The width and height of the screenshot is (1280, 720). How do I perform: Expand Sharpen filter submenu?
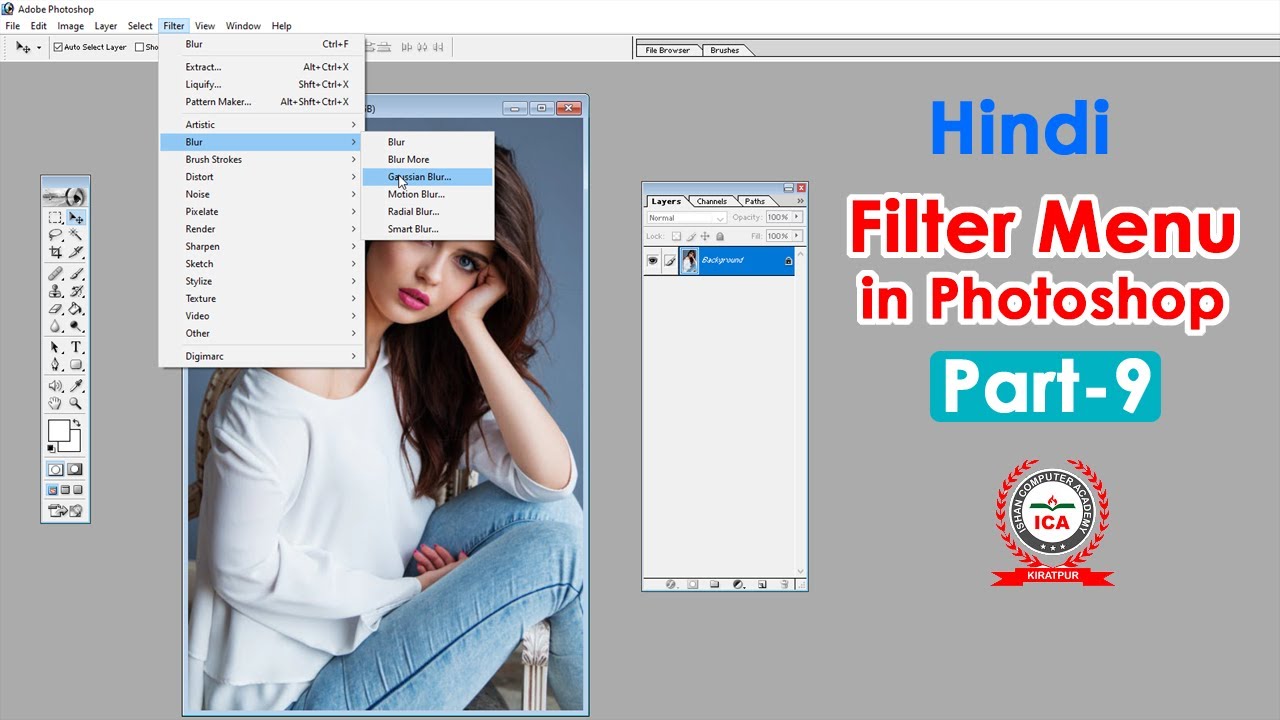(x=262, y=246)
